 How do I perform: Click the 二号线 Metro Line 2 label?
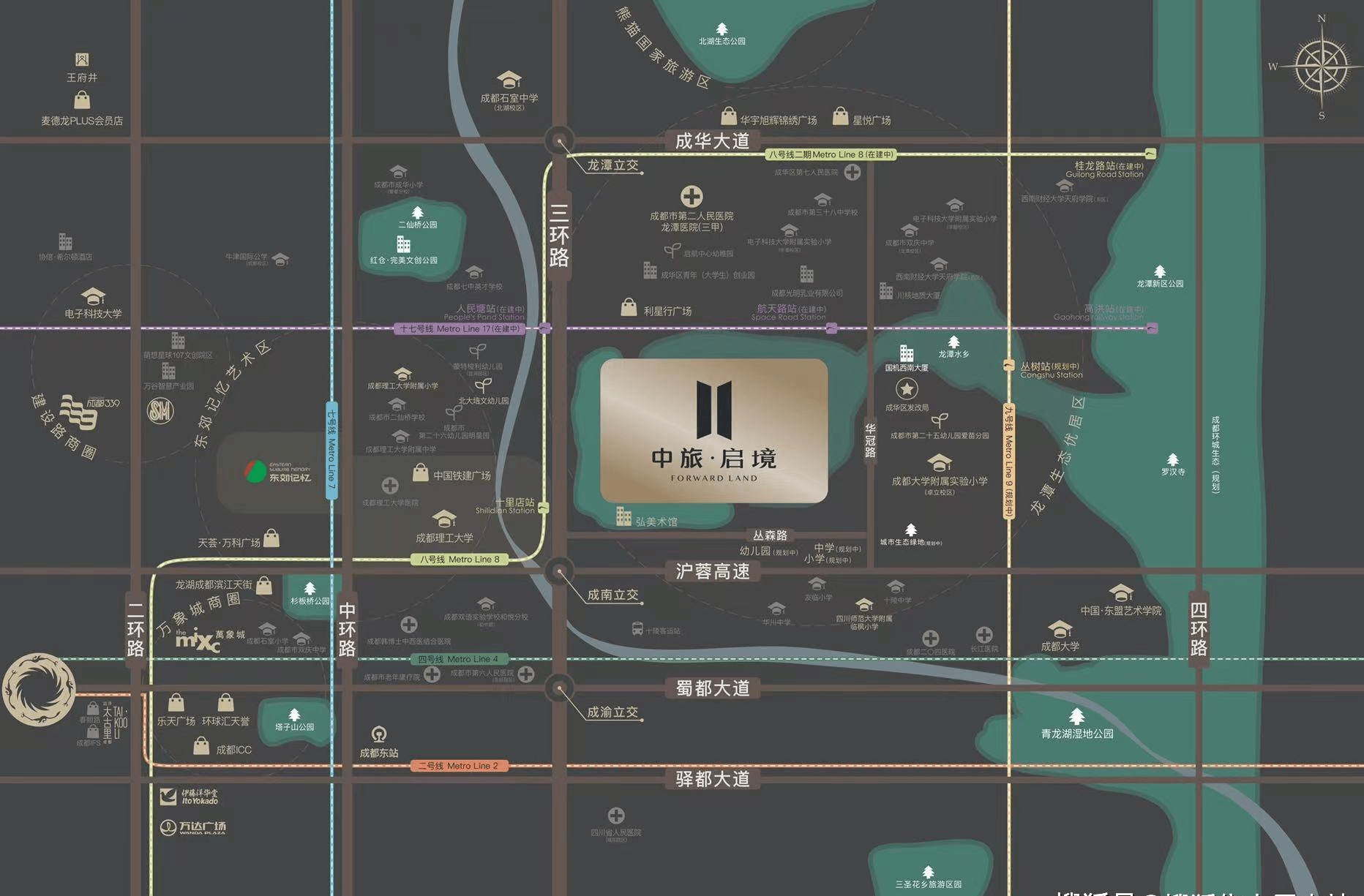tap(458, 766)
